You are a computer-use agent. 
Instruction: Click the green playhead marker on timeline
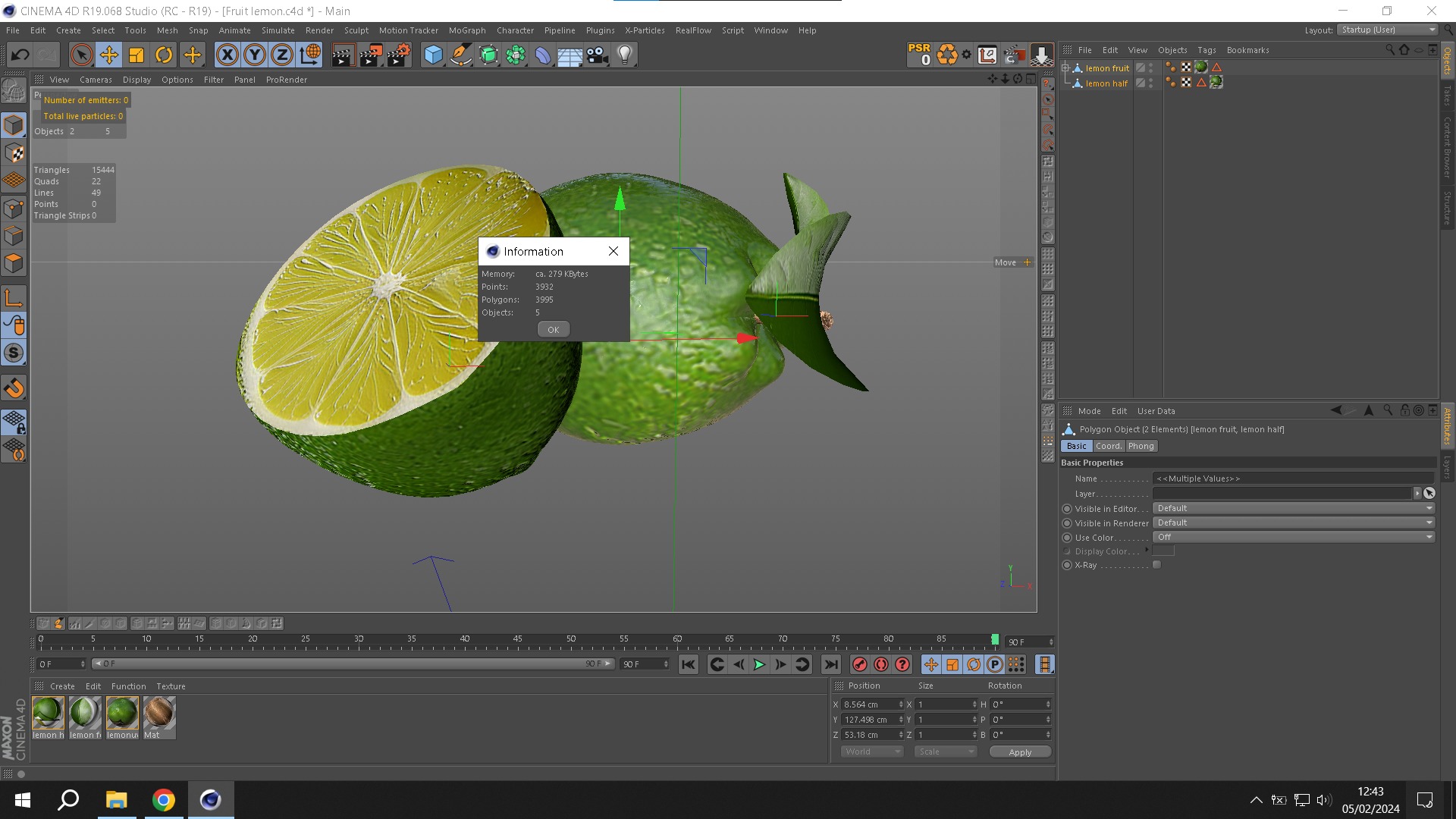coord(995,640)
